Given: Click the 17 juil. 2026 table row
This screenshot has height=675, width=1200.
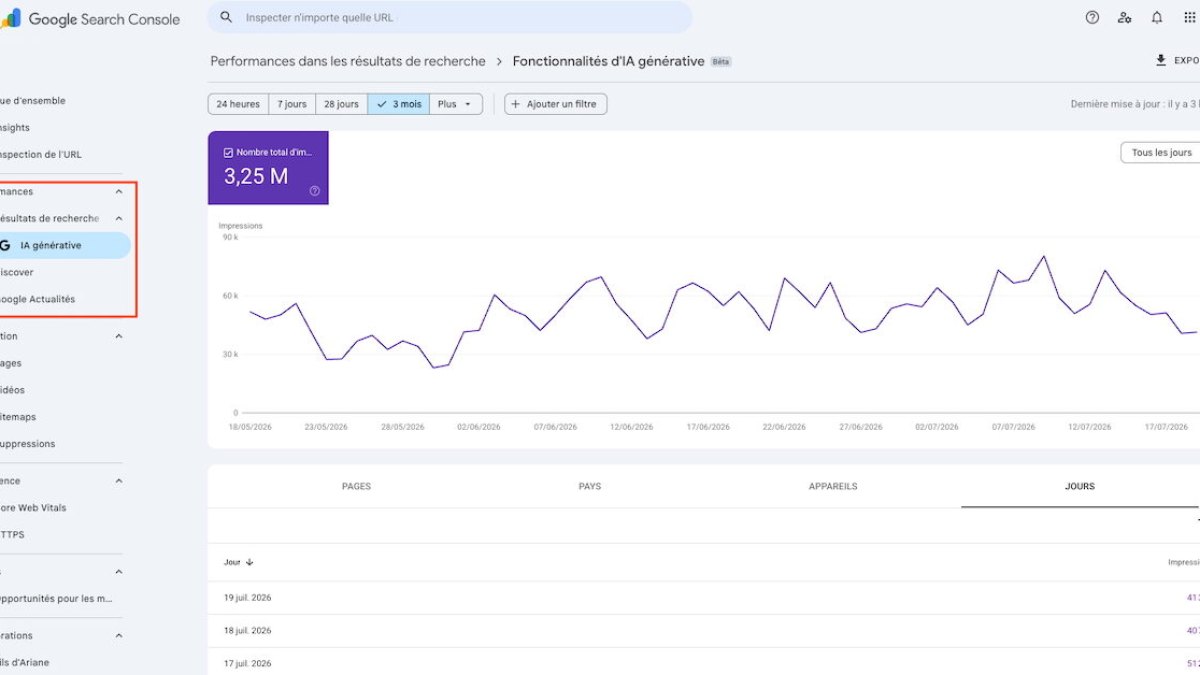Looking at the screenshot, I should point(704,662).
